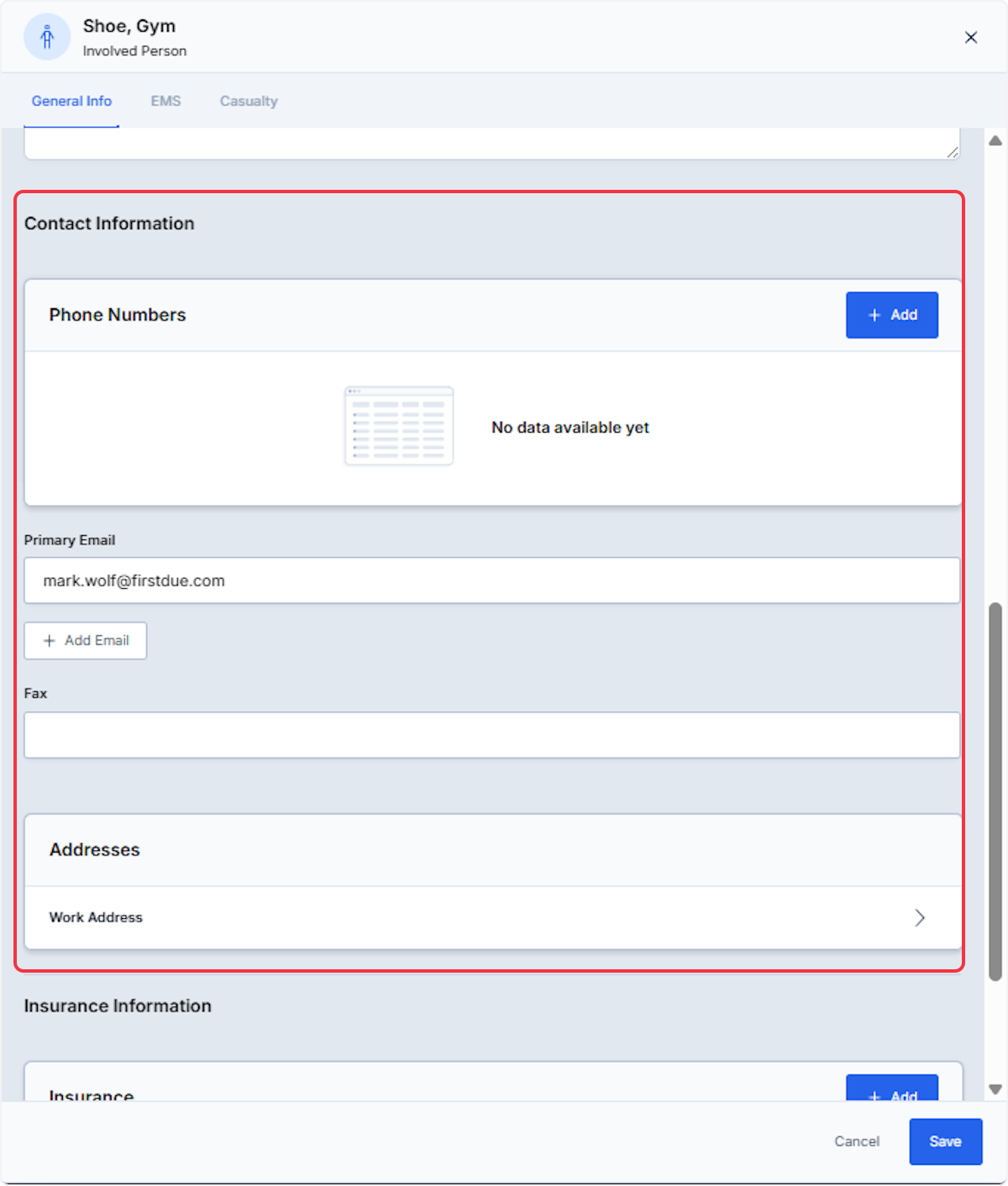Screen dimensions: 1008x1186
Task: Click the empty table placeholder icon
Action: point(399,426)
